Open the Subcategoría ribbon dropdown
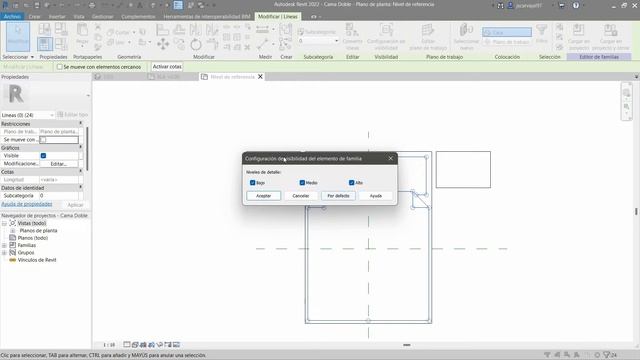640x360 pixels. coord(319,41)
